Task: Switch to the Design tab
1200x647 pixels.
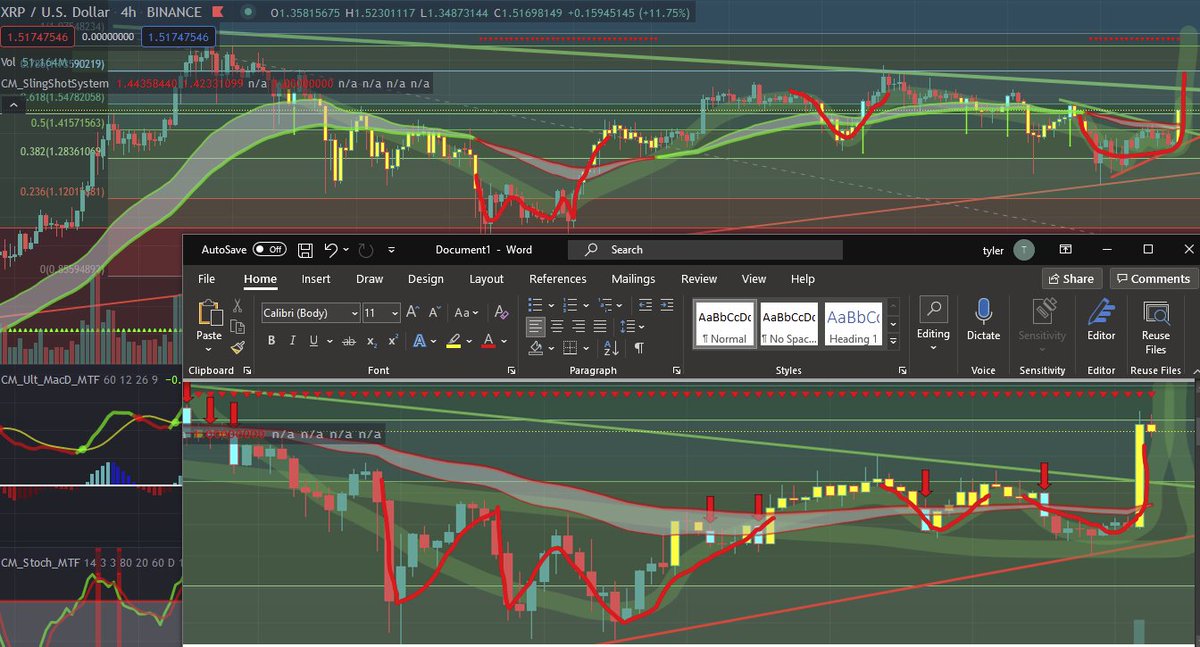Action: pyautogui.click(x=425, y=279)
